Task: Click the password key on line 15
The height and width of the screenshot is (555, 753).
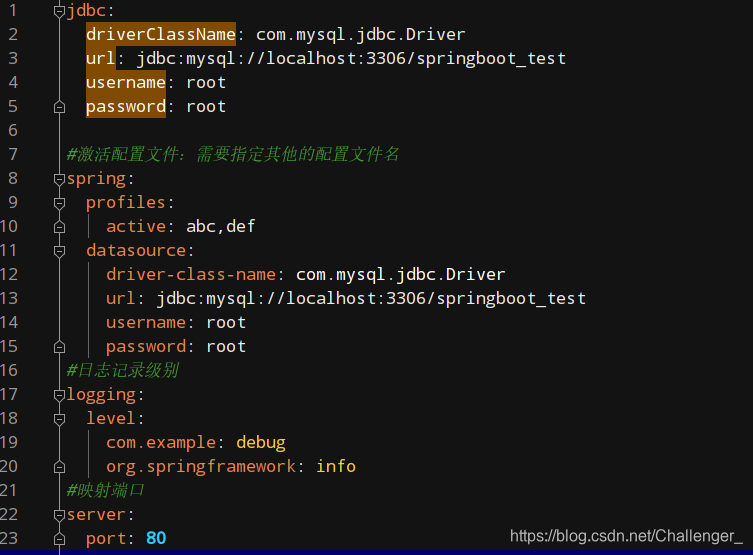Action: 146,347
